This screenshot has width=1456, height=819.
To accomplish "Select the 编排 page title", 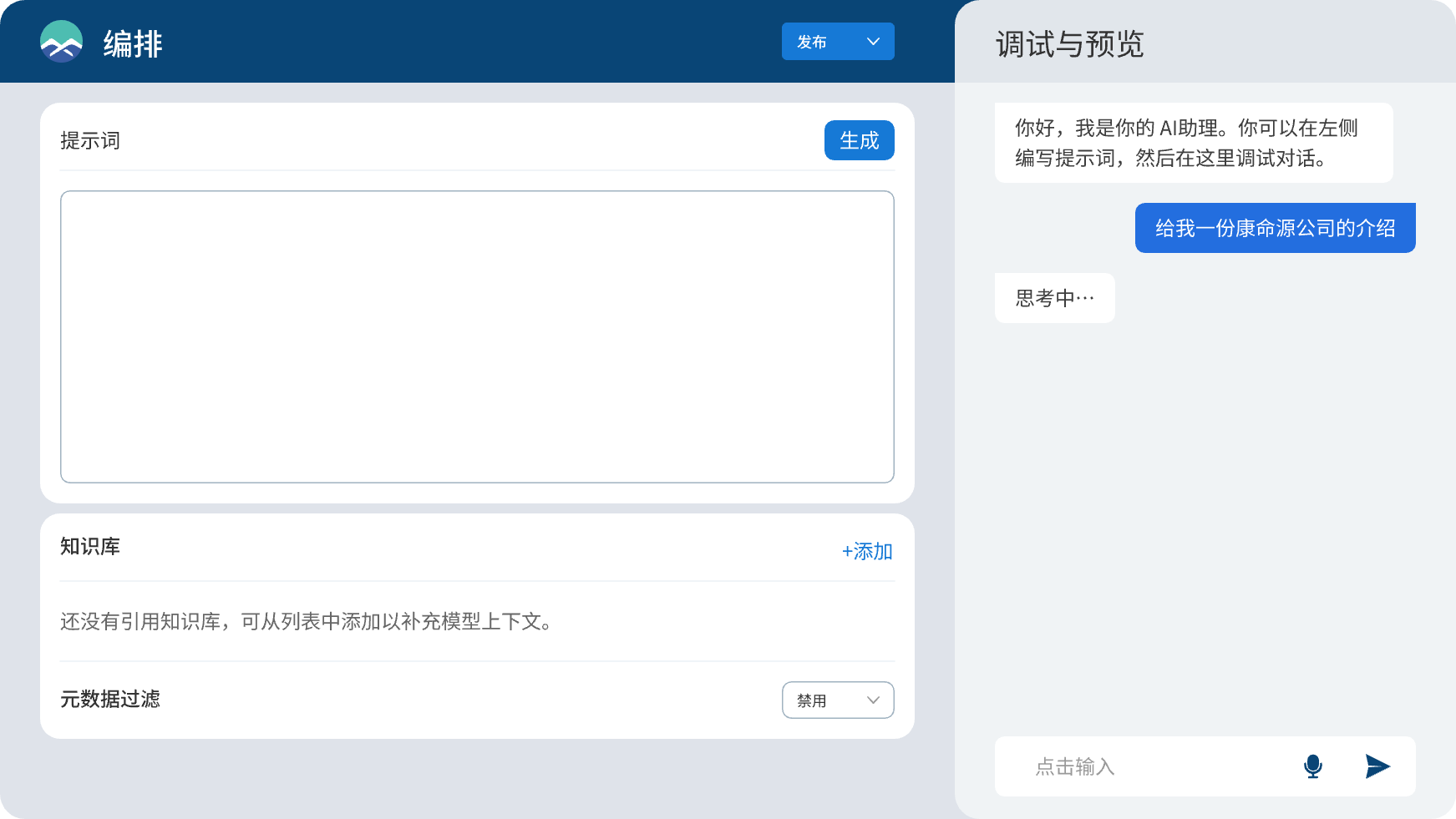I will (133, 43).
